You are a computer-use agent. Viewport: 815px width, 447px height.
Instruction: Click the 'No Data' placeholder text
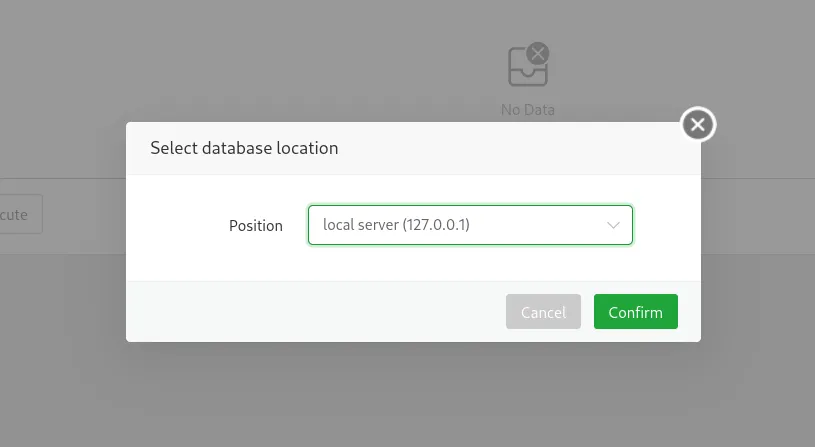tap(527, 110)
